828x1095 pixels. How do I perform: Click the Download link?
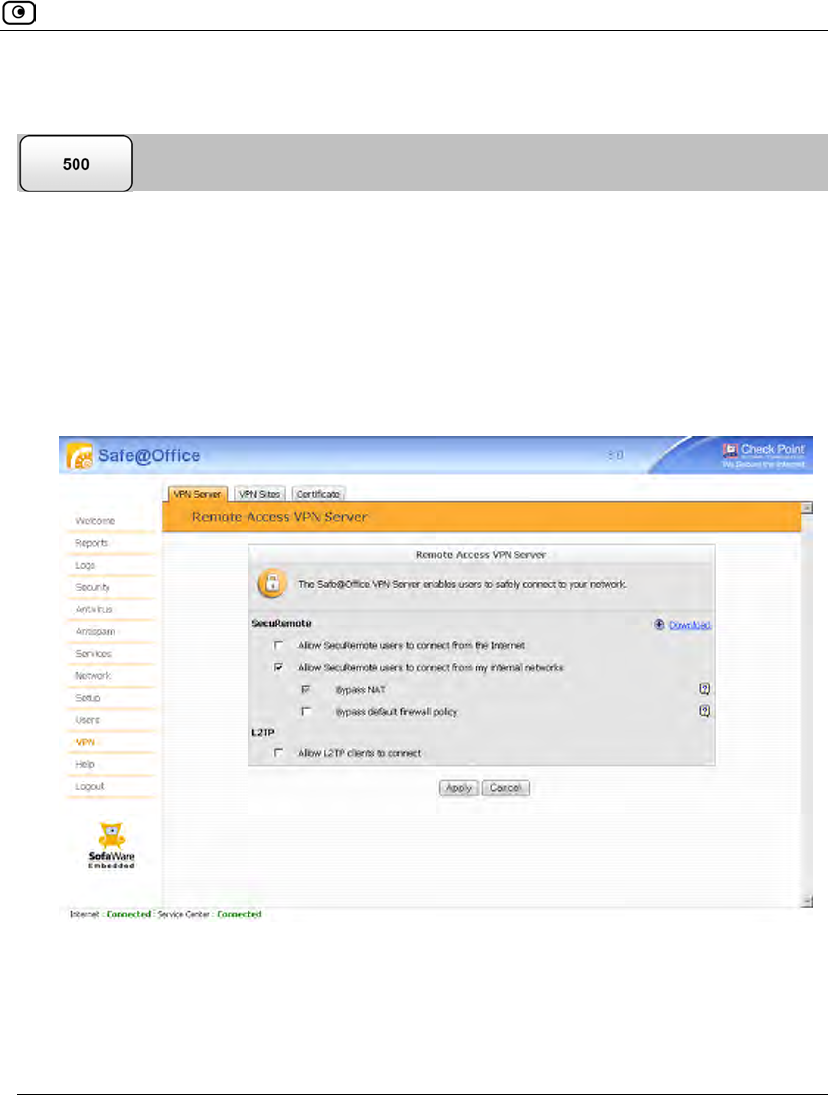pos(690,625)
